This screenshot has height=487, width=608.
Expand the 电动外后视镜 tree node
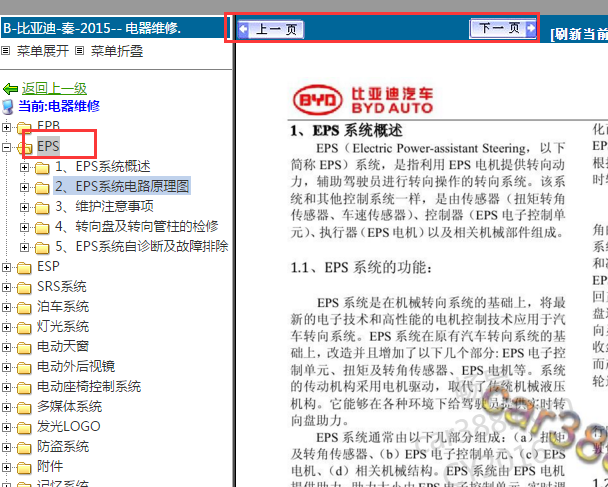point(6,367)
